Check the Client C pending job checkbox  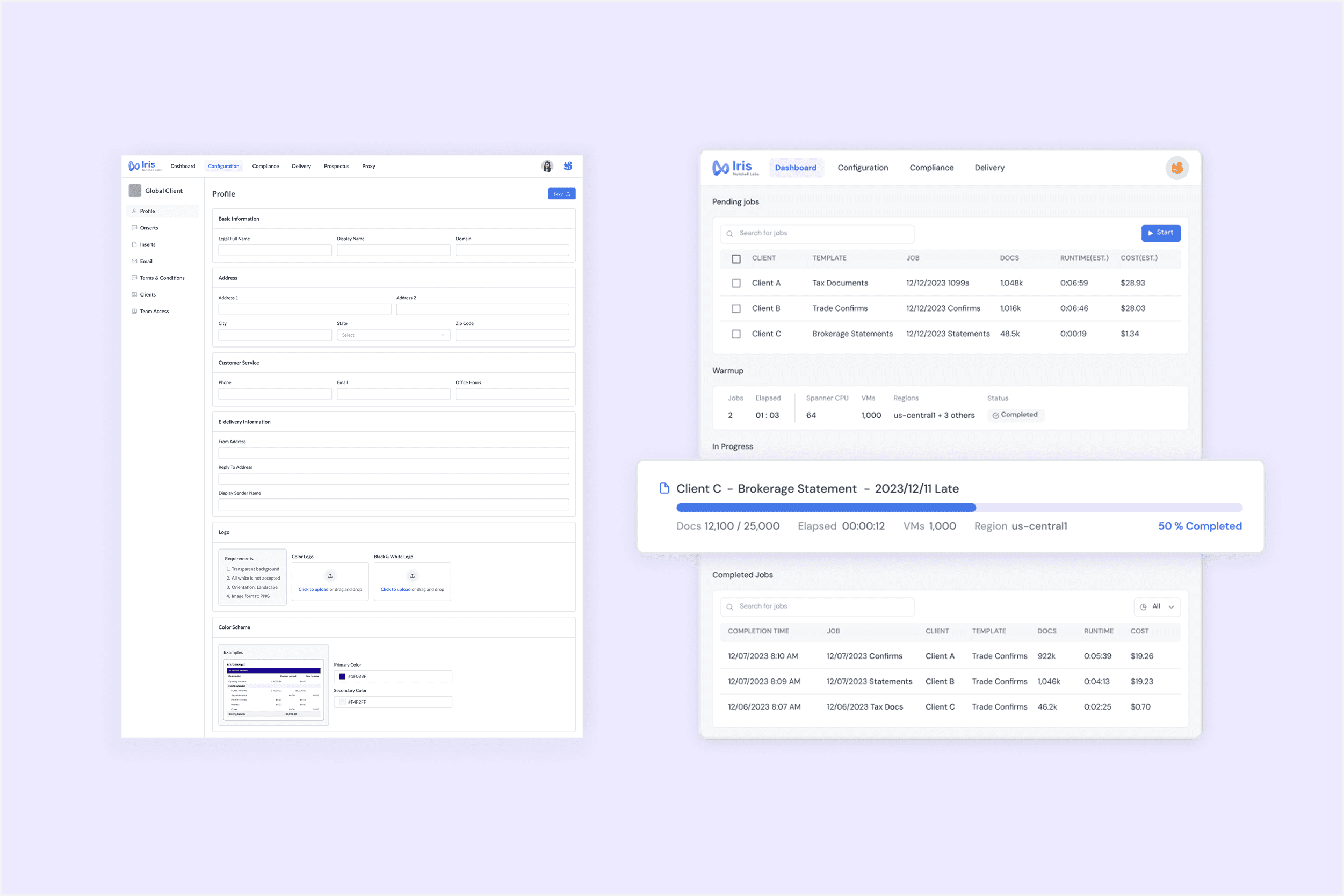pyautogui.click(x=736, y=334)
